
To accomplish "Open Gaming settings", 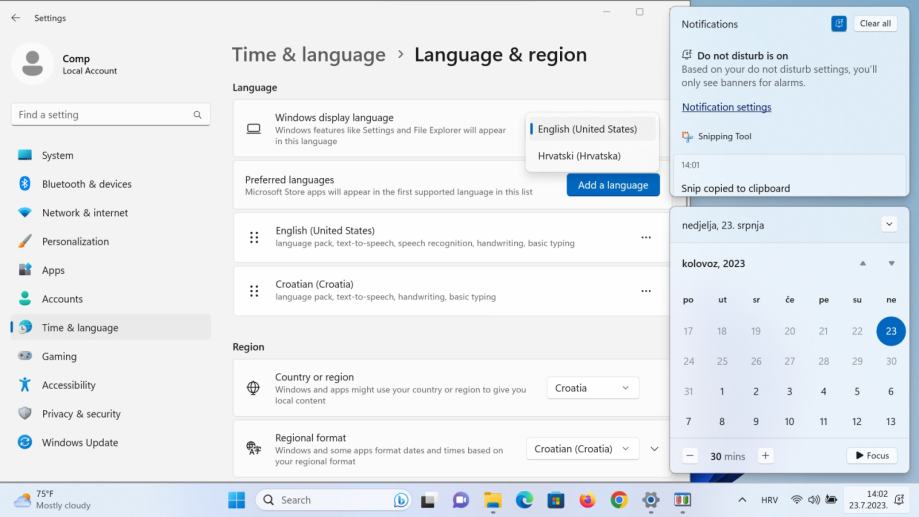I will (111, 356).
